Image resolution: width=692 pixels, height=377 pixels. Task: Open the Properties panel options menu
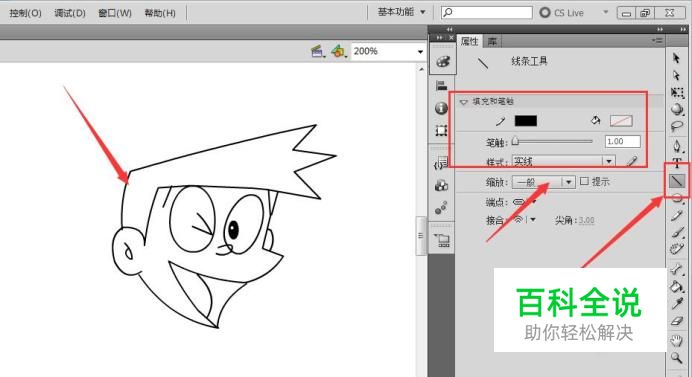point(657,41)
